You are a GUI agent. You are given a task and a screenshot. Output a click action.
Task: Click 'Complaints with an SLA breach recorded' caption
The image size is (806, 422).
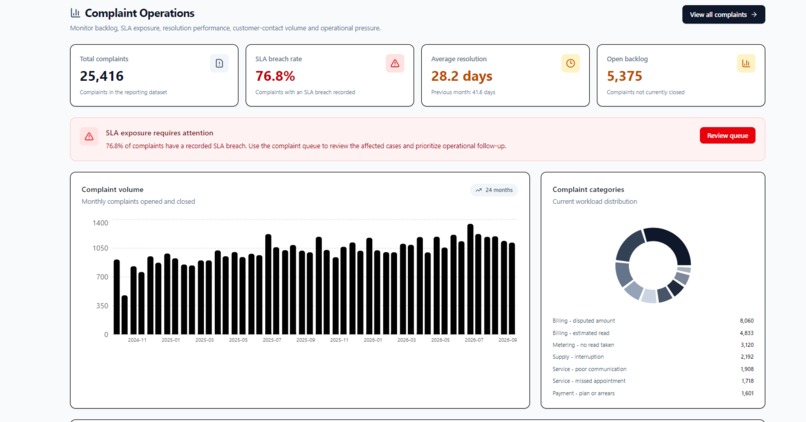(x=305, y=93)
